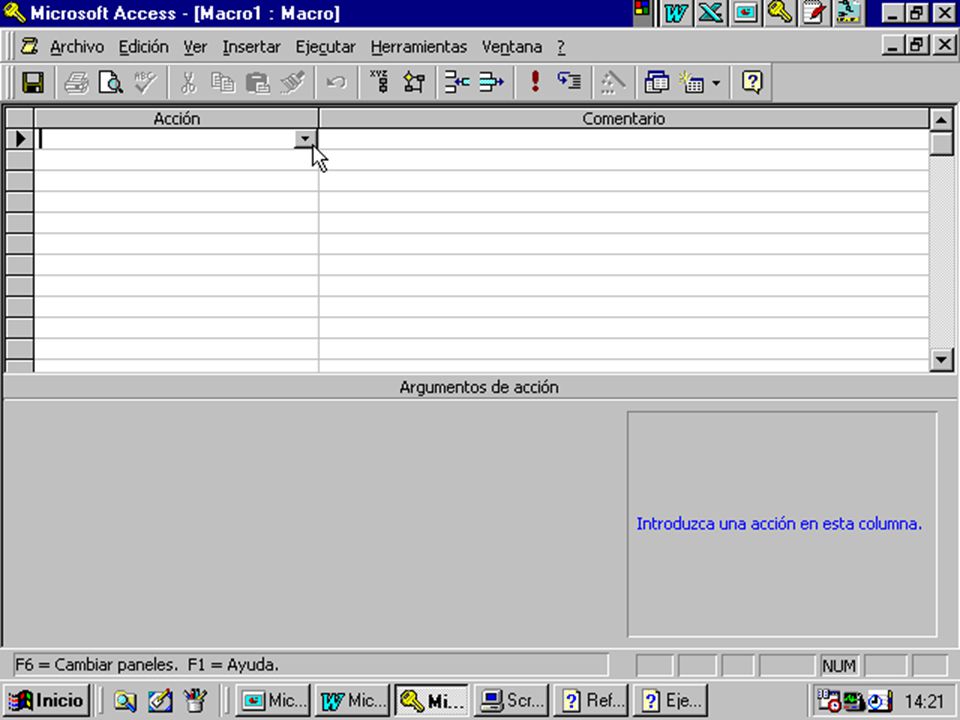Click the 'Argumentos de acción' panel heading

[x=479, y=388]
